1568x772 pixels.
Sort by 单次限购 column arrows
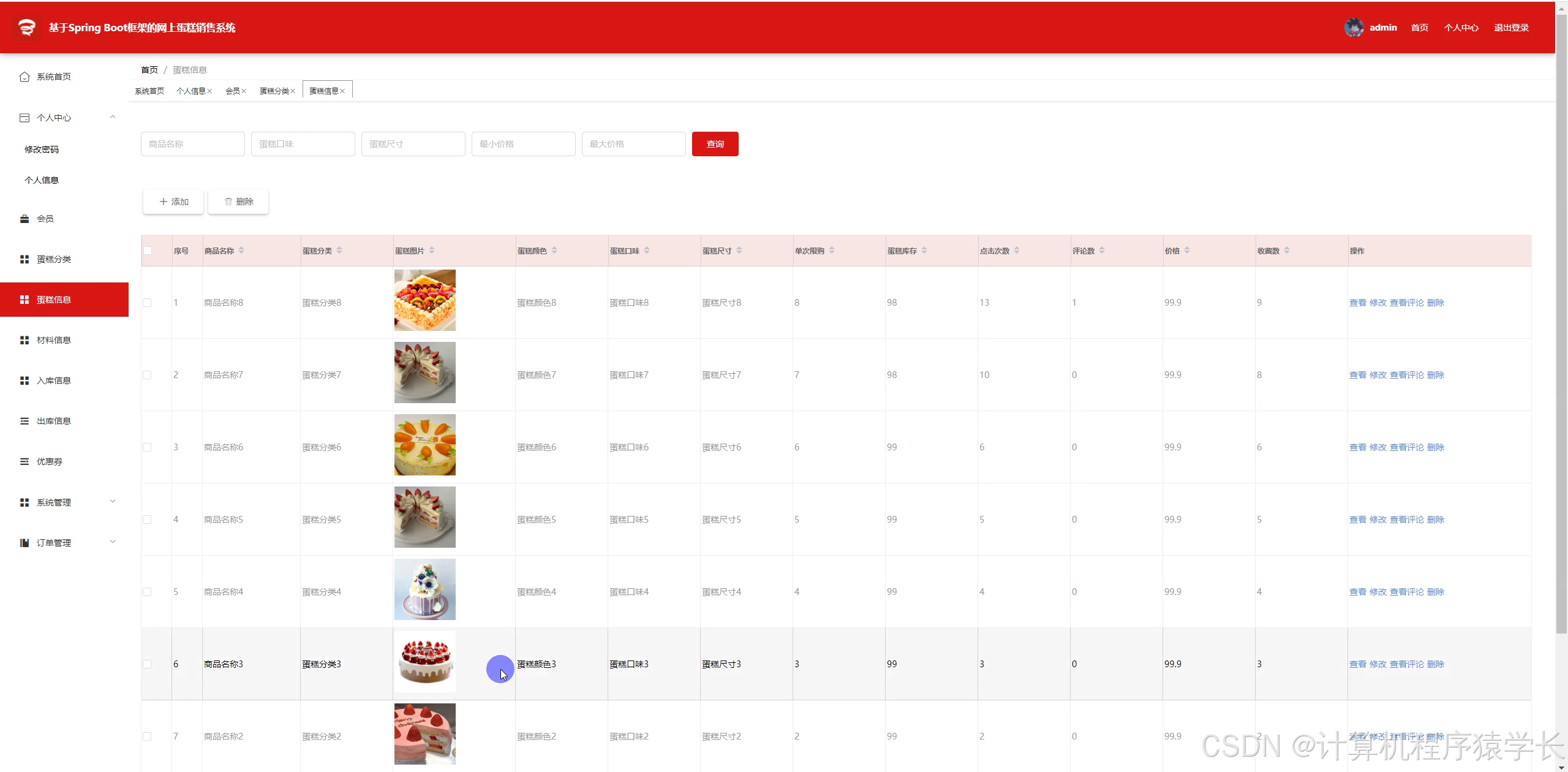click(832, 251)
